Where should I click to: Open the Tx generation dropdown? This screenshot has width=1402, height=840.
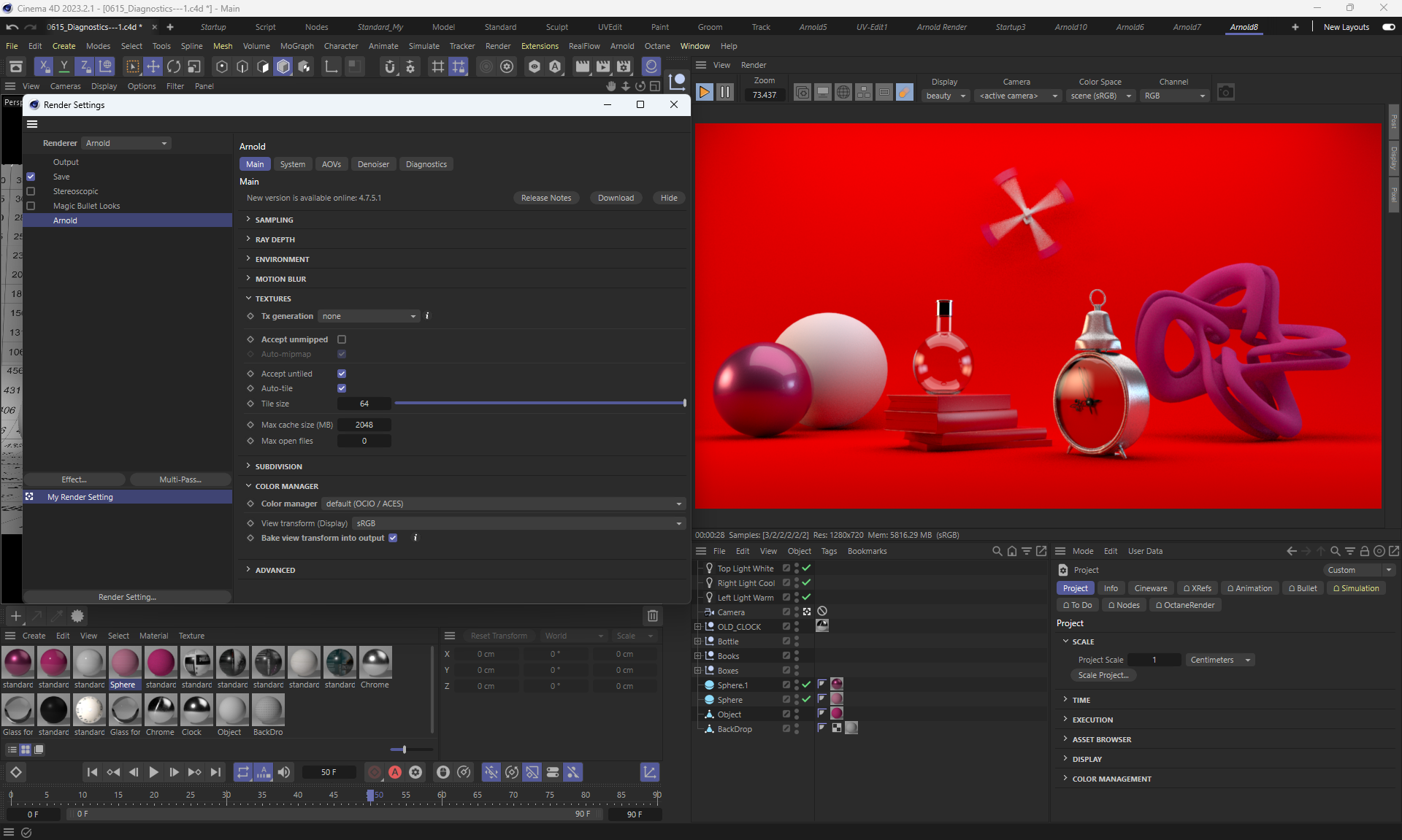point(369,316)
